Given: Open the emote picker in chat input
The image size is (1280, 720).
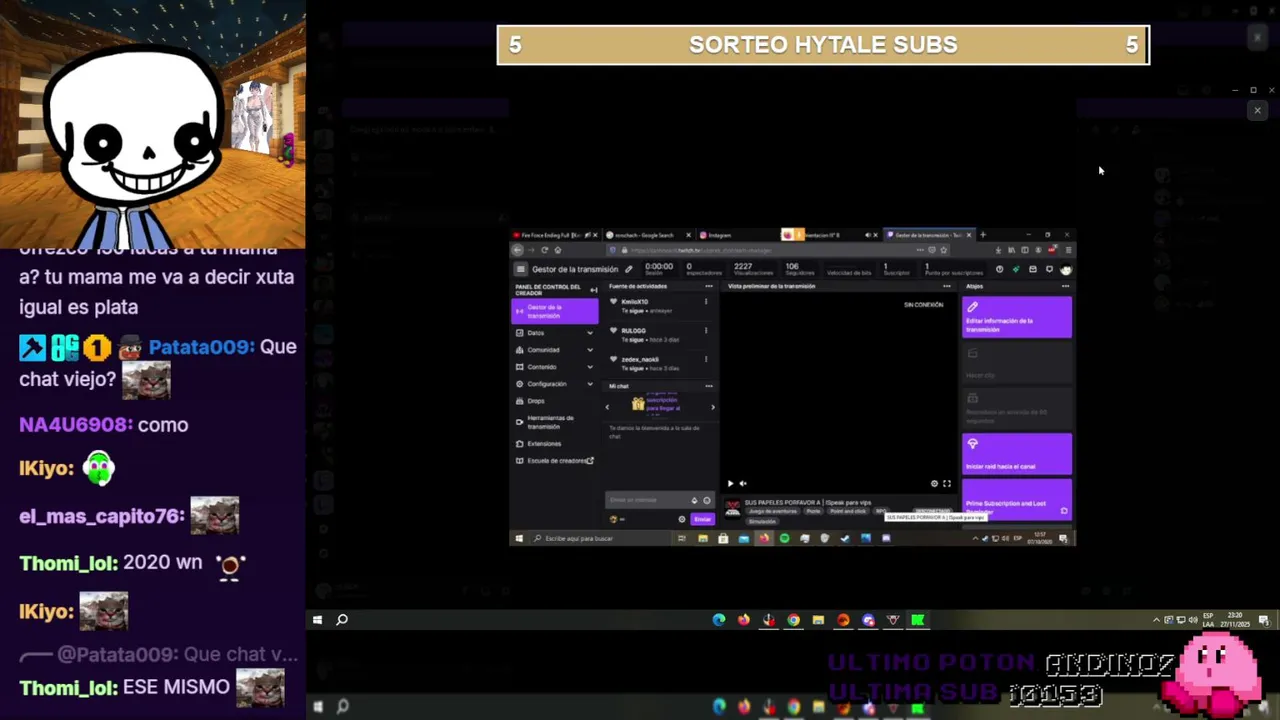Looking at the screenshot, I should (x=706, y=500).
